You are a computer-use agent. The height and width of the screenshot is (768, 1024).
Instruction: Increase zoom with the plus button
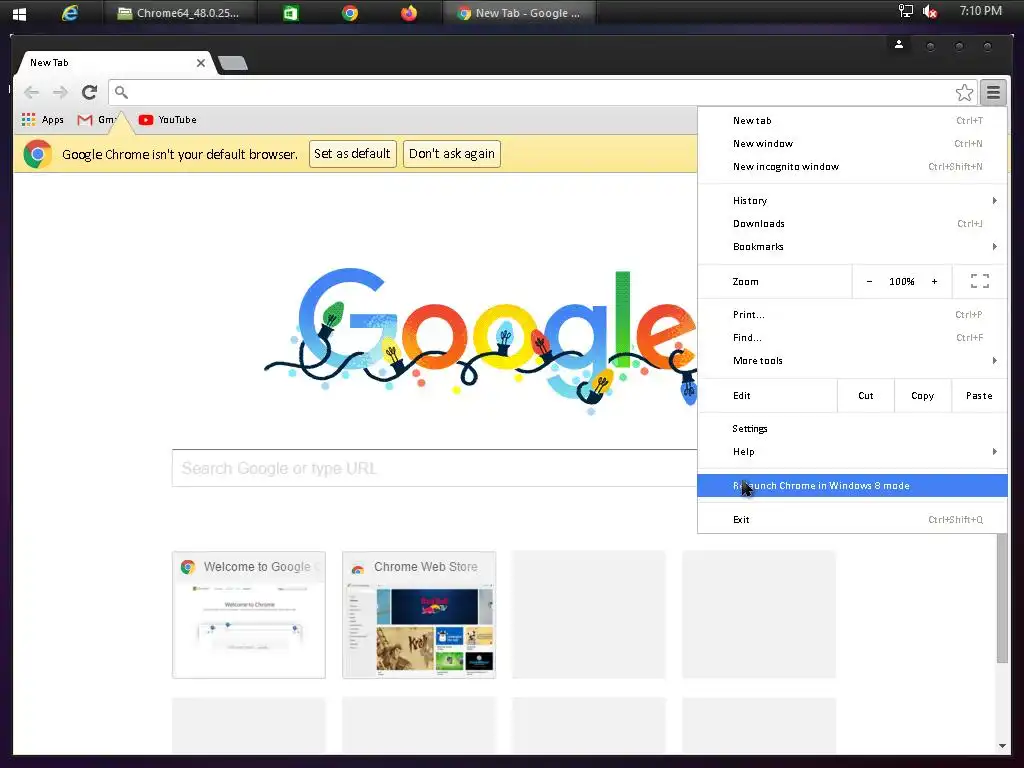point(935,281)
